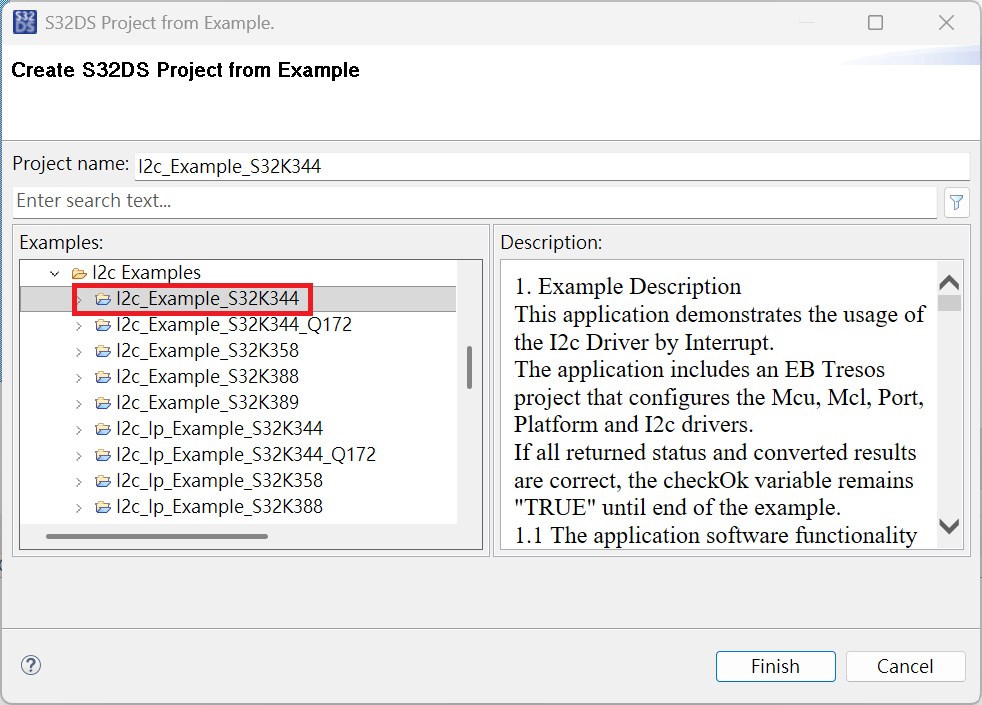Image resolution: width=982 pixels, height=705 pixels.
Task: Click the description pane scrollbar thumb
Action: tap(949, 302)
